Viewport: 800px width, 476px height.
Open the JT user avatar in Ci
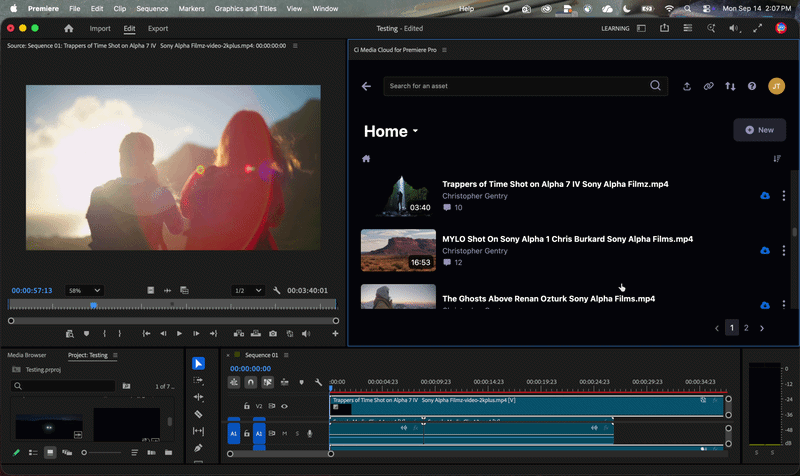click(x=777, y=86)
